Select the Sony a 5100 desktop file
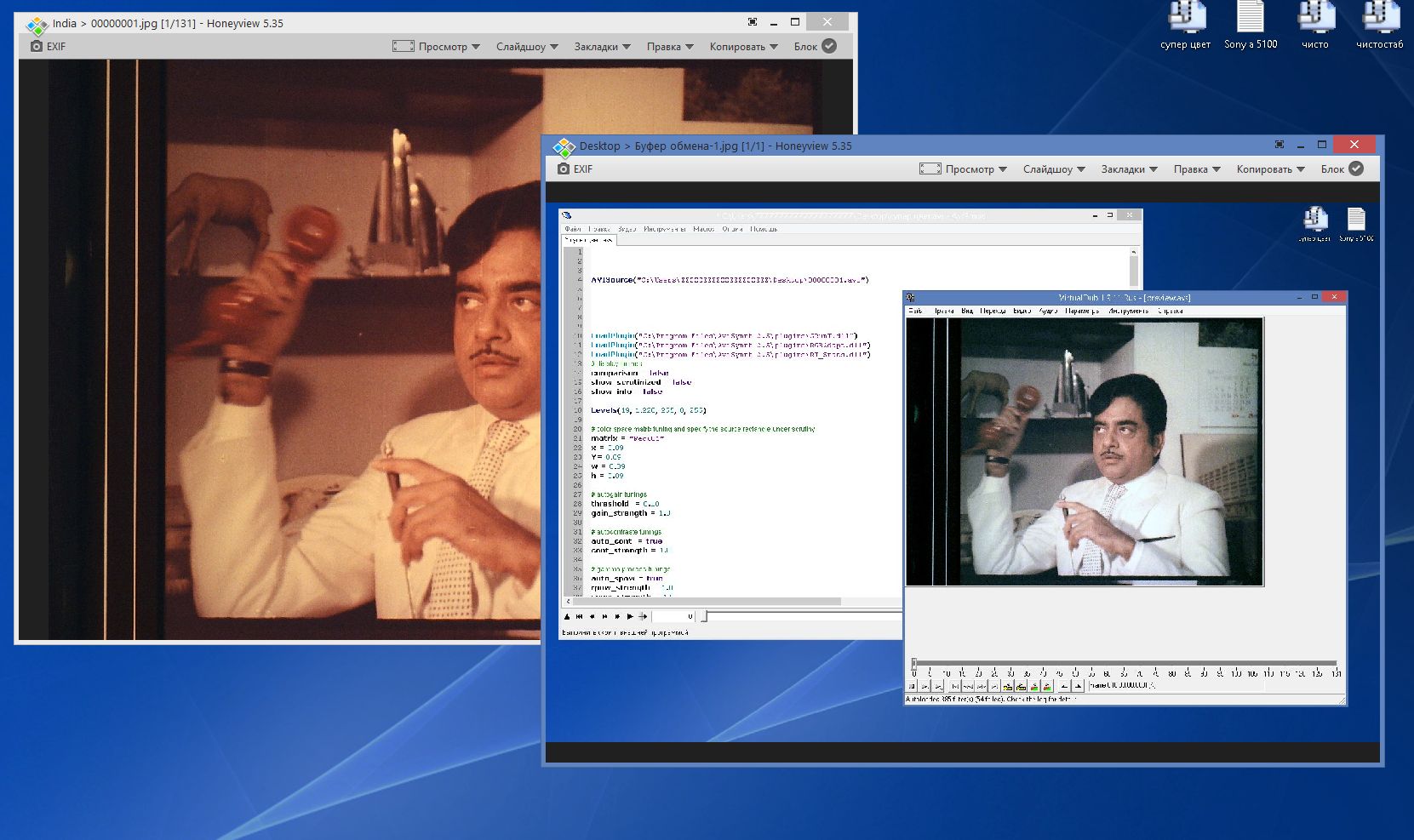This screenshot has width=1414, height=840. 1251,26
